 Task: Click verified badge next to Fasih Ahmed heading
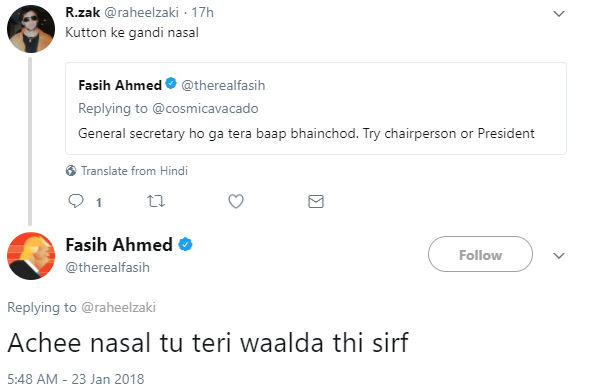[x=185, y=245]
